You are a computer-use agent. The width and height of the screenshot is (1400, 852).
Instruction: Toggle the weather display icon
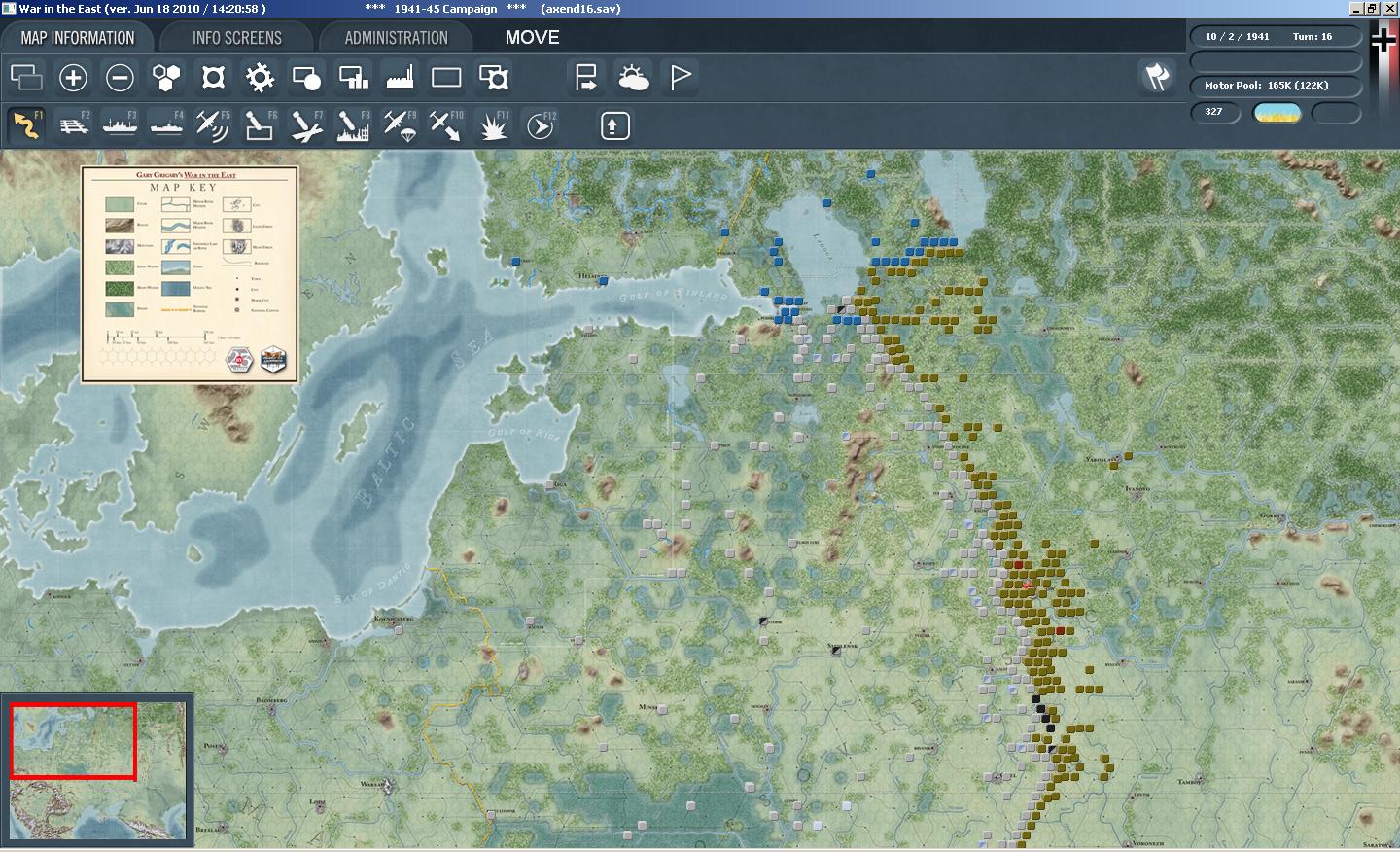(x=633, y=78)
